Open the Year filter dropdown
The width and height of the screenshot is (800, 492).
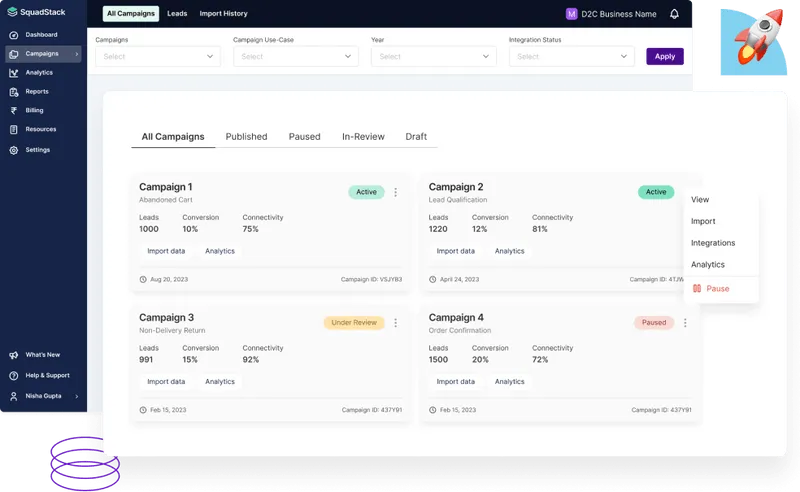(434, 57)
